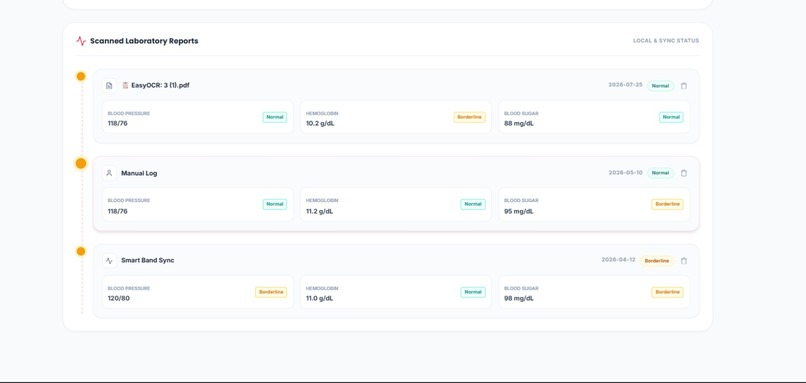
Task: Click the Normal status badge dated 2026-05-10
Action: [661, 173]
